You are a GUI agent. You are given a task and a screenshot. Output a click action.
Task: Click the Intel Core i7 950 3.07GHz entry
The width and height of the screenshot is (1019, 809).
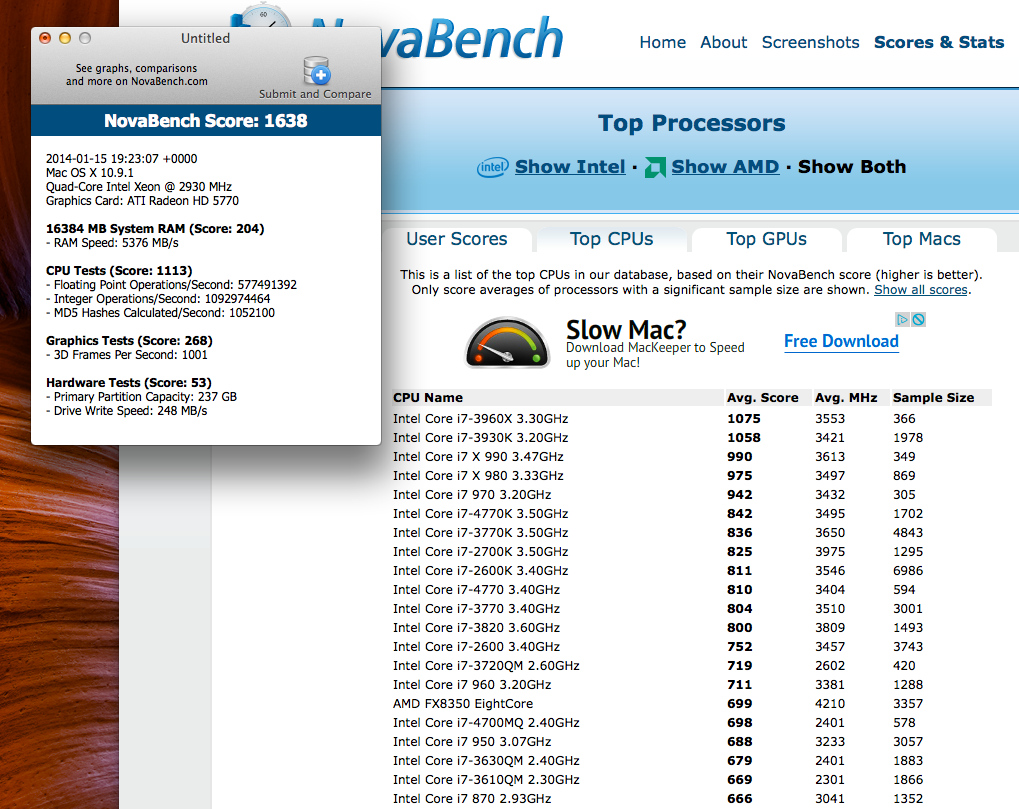coord(472,741)
